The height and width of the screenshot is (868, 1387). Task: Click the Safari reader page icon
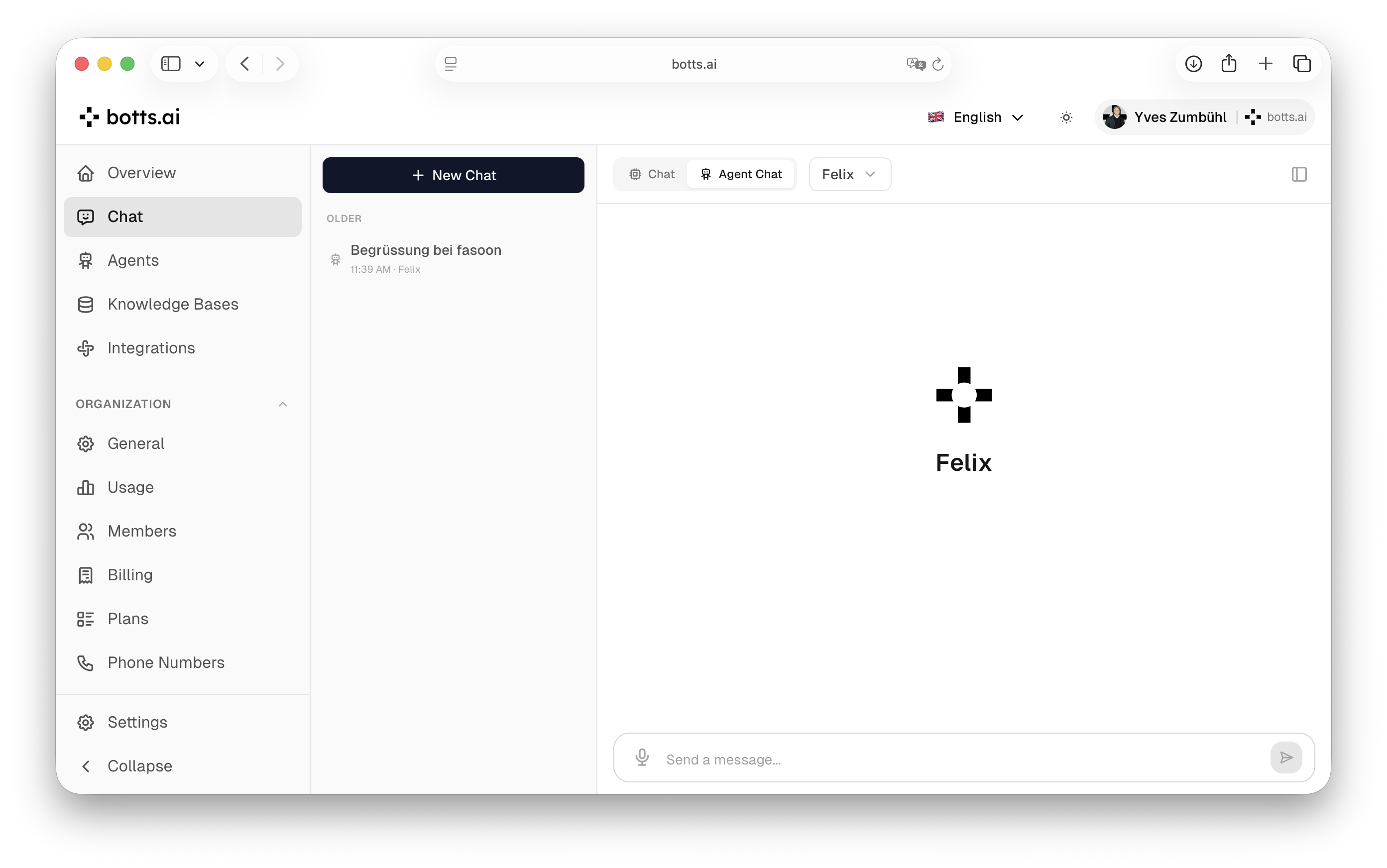(x=451, y=64)
